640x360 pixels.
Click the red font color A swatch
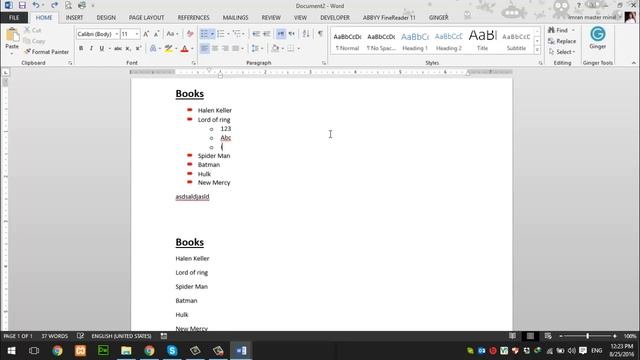[184, 49]
